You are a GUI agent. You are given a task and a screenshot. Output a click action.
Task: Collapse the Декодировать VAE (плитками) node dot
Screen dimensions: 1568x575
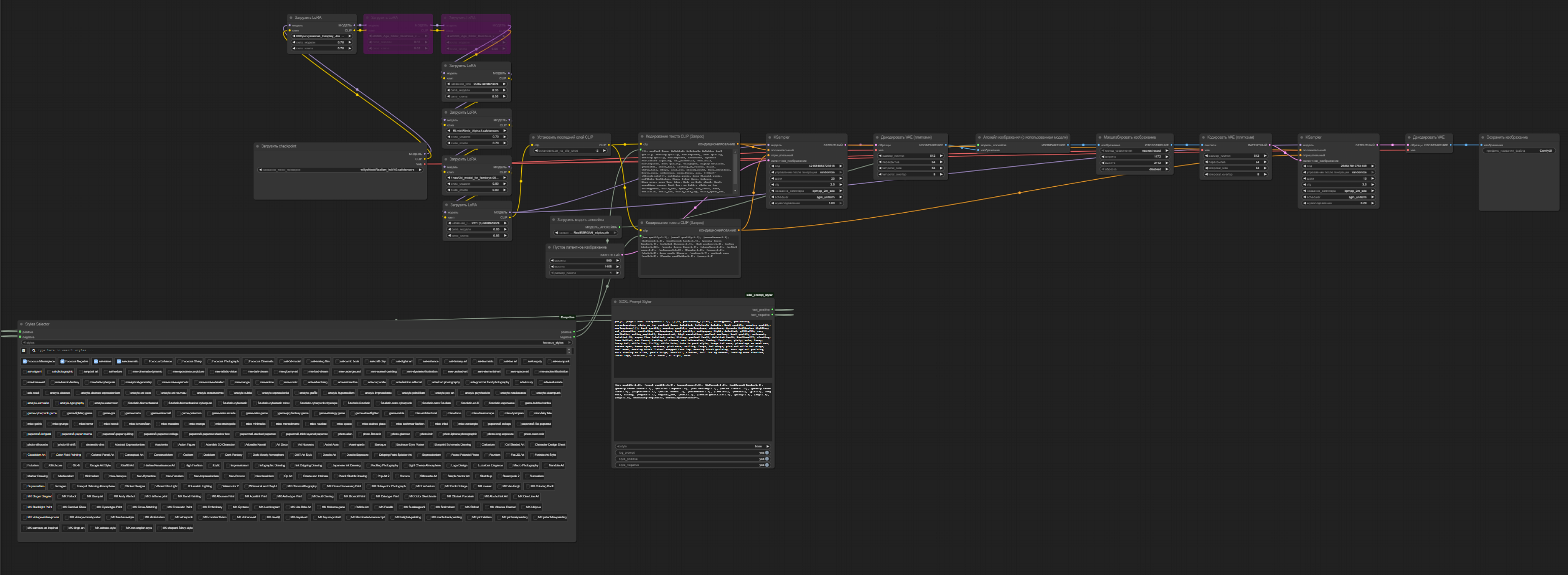[877, 138]
